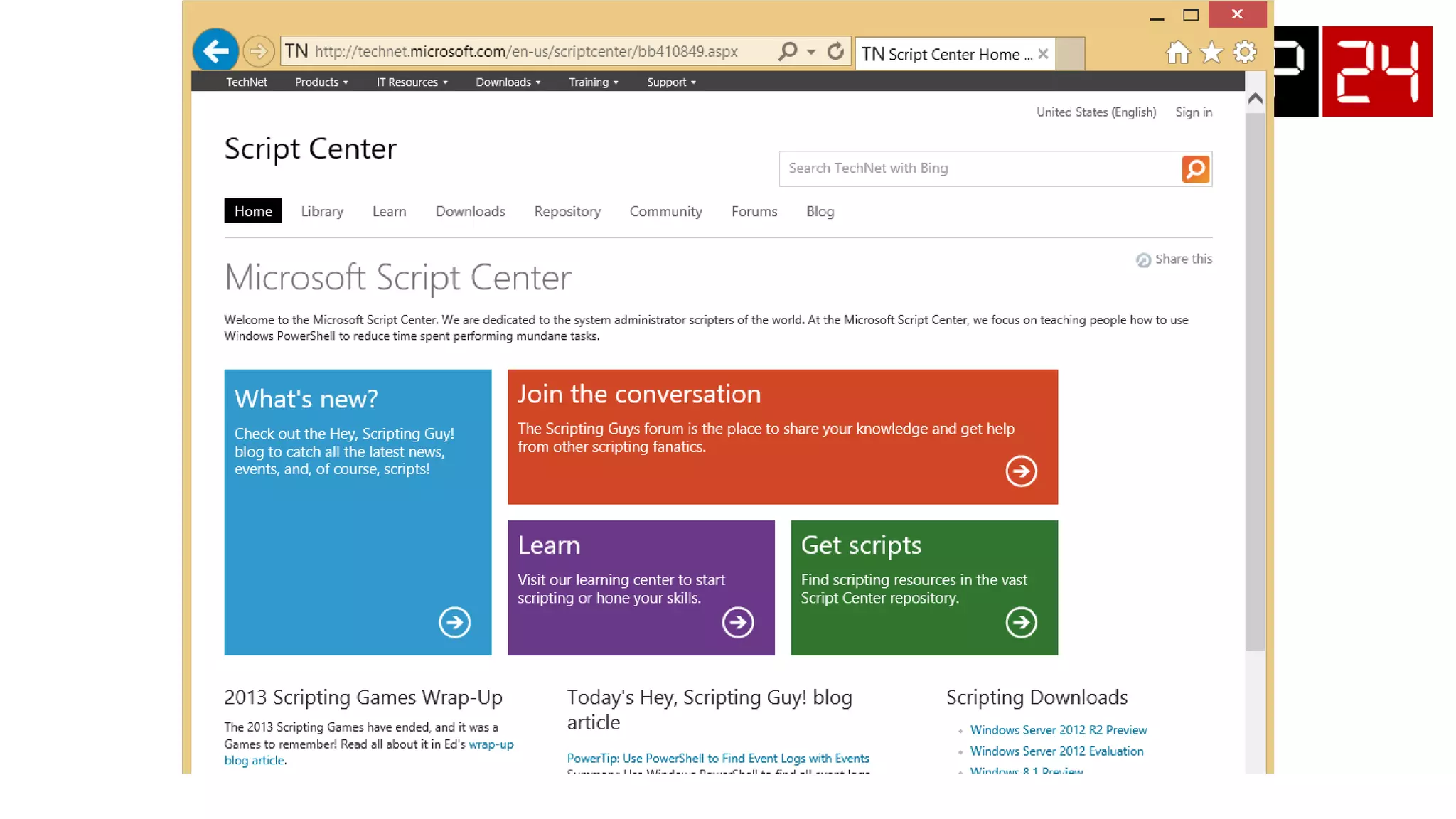The image size is (1456, 819).
Task: Click the address bar search magnifier icon
Action: click(788, 51)
